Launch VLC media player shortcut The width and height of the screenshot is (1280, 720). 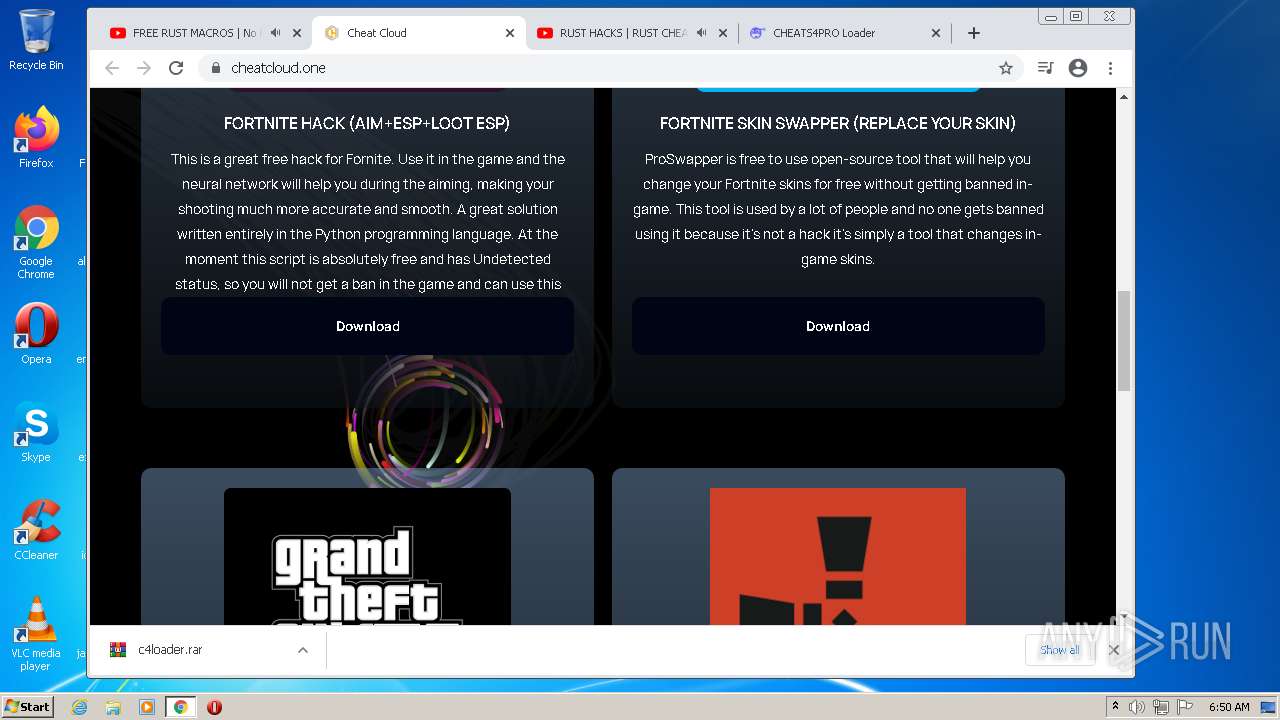[36, 634]
